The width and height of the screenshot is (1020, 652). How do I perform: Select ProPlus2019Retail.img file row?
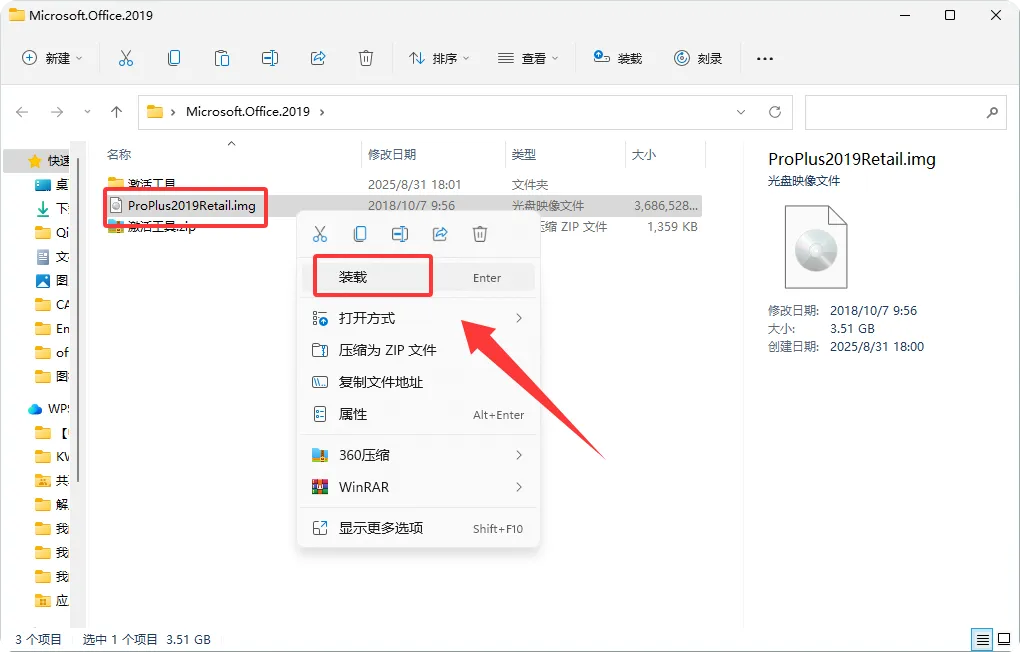pos(403,206)
